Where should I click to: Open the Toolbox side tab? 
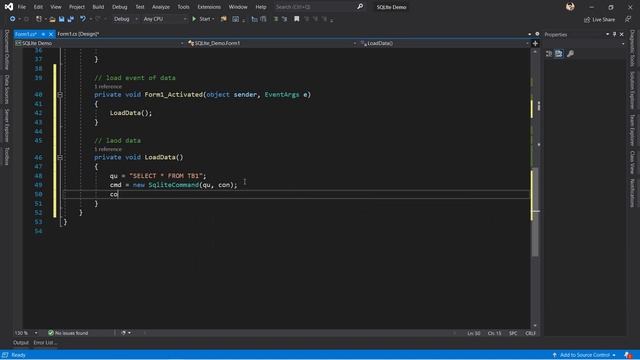(x=7, y=156)
